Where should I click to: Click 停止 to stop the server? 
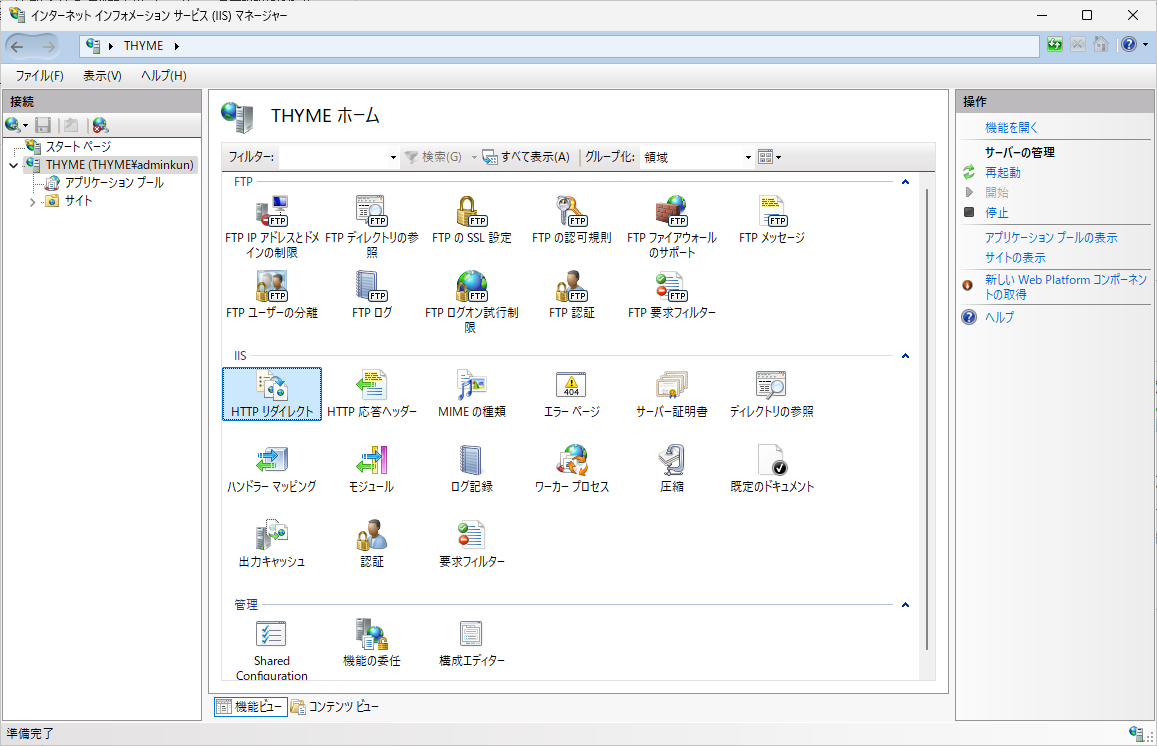pyautogui.click(x=997, y=213)
